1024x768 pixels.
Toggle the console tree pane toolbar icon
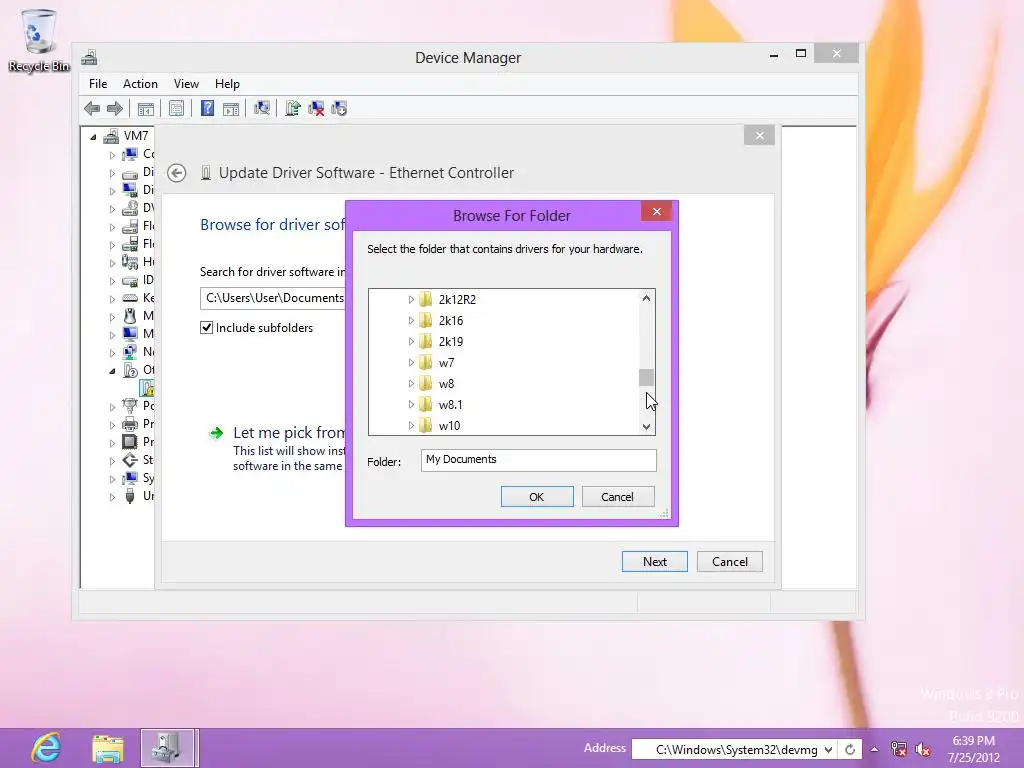[x=146, y=108]
